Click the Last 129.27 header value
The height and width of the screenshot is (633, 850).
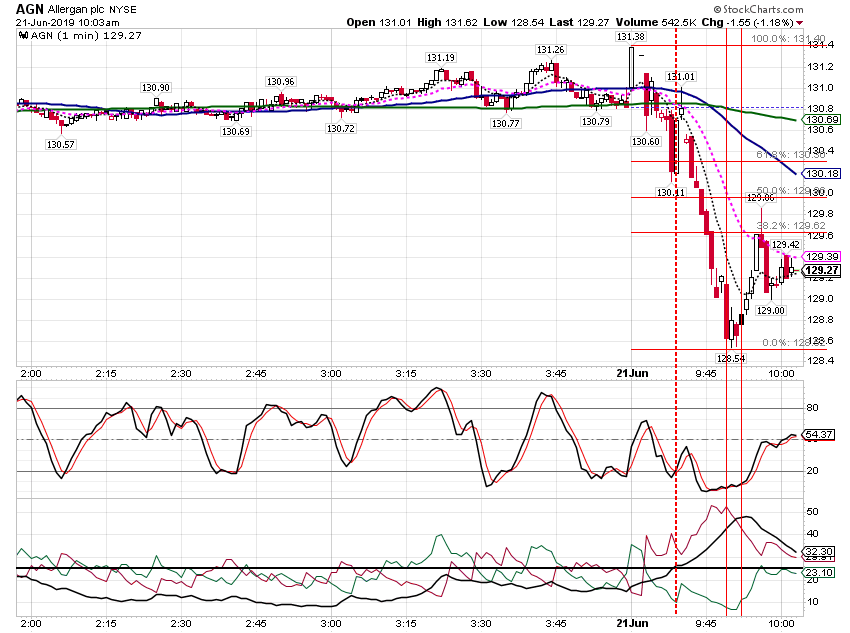point(579,22)
